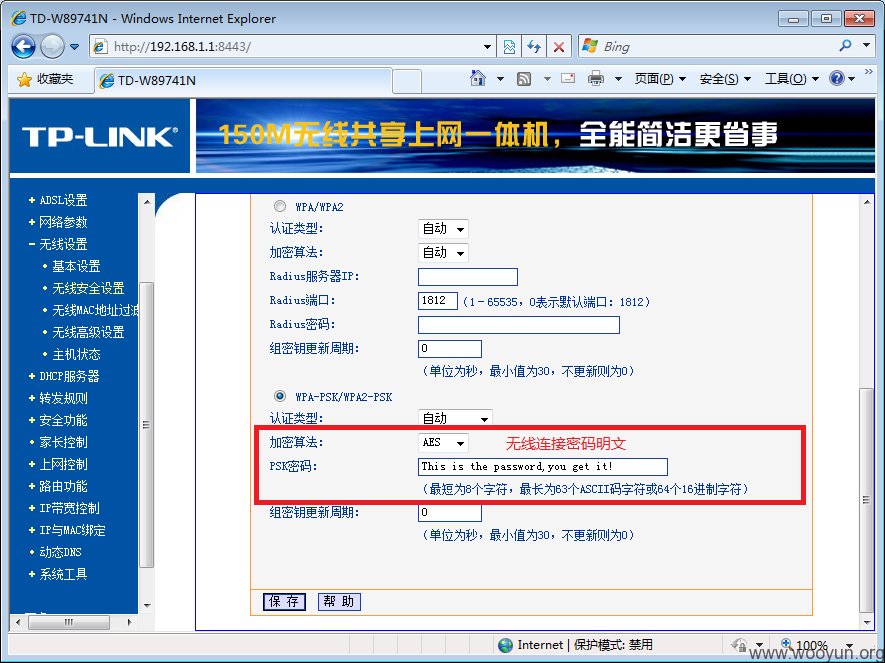Open WPA-PSK 认证类型 dropdown
This screenshot has height=663, width=885.
tap(455, 418)
